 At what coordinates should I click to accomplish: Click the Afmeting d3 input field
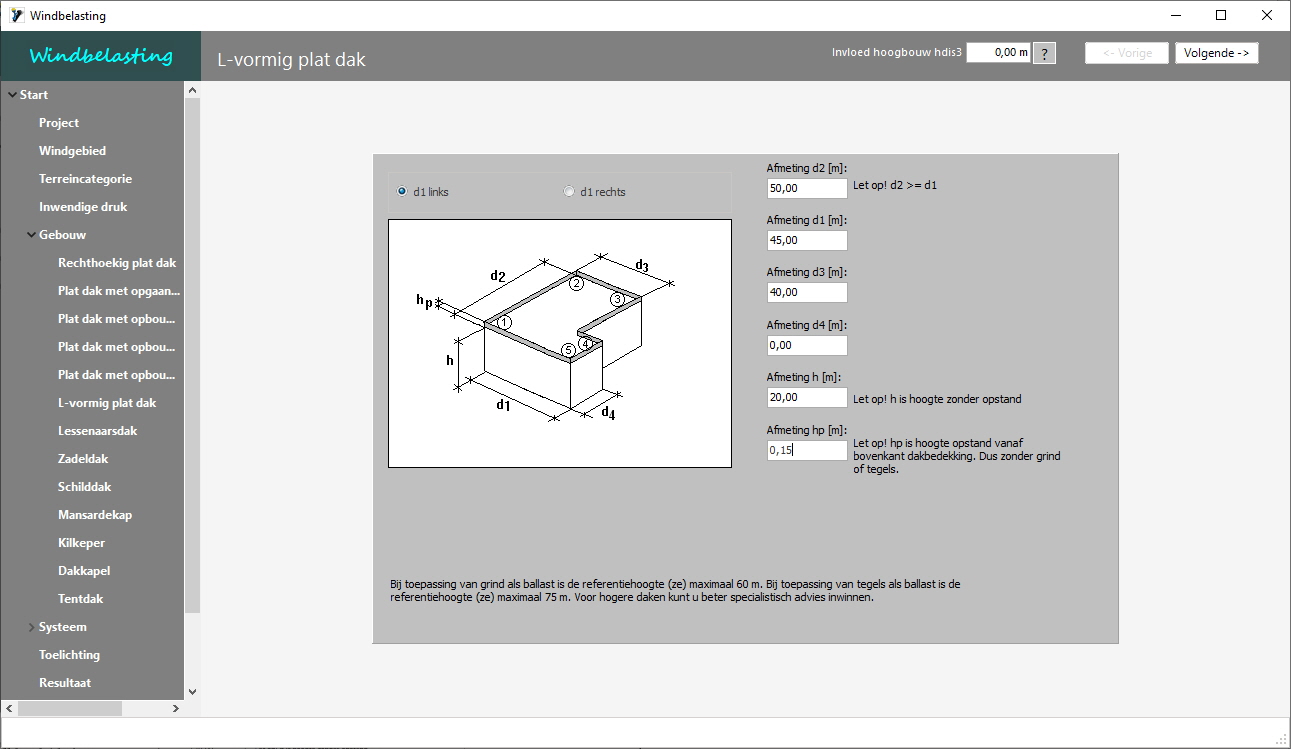coord(807,293)
